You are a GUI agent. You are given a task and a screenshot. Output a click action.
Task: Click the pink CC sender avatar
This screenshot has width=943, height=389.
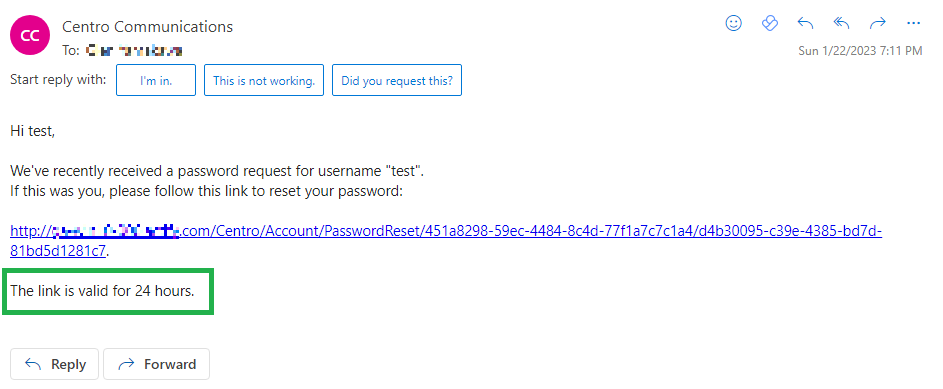coord(30,36)
